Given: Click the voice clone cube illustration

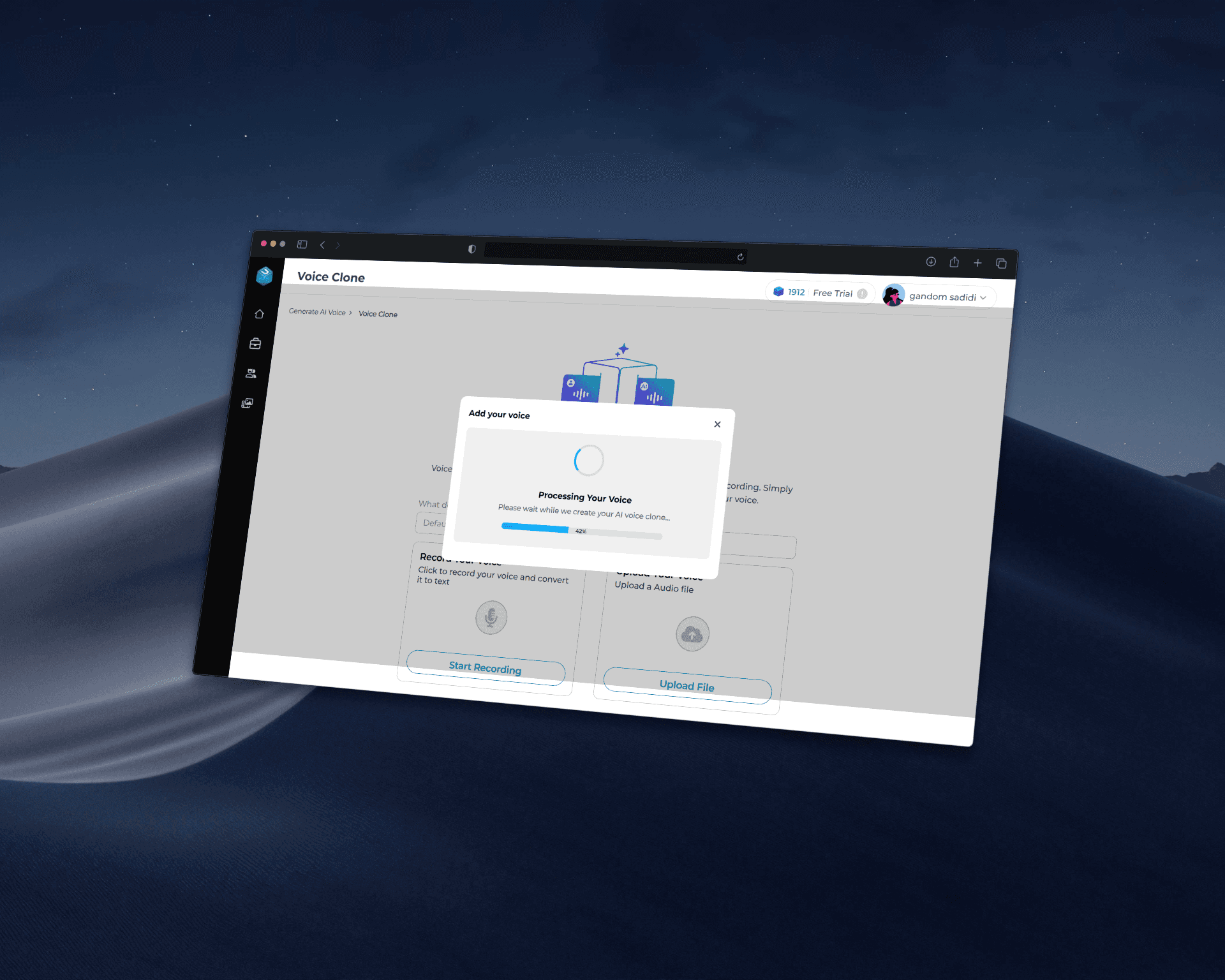Looking at the screenshot, I should click(x=618, y=375).
